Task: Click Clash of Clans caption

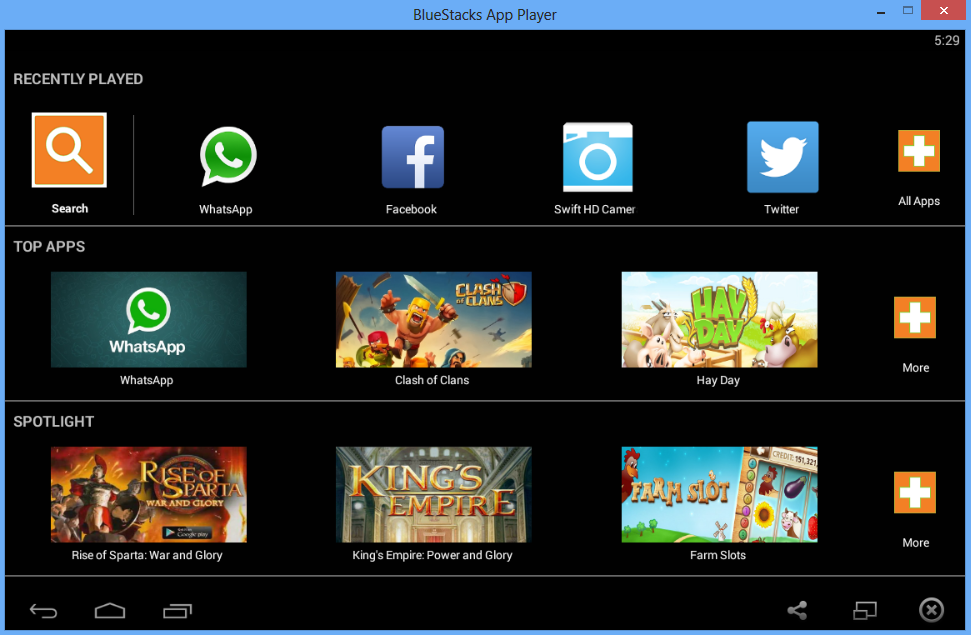Action: click(x=432, y=380)
